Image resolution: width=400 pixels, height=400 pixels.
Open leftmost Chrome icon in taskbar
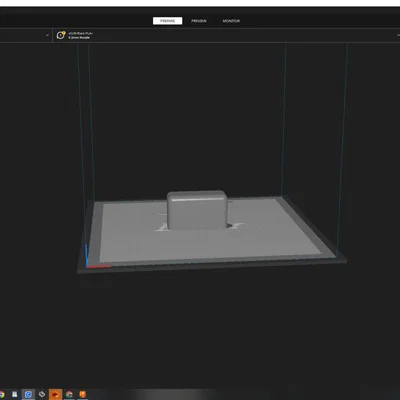tap(2, 395)
